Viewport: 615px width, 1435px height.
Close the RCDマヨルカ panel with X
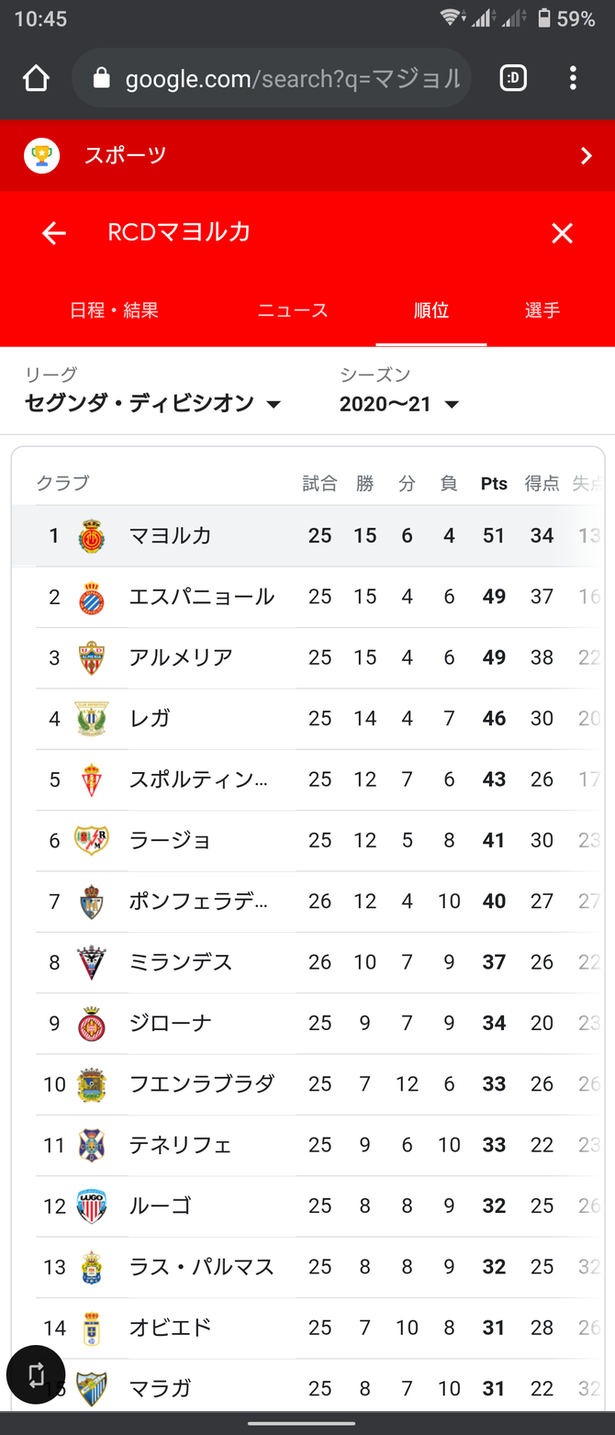(562, 233)
